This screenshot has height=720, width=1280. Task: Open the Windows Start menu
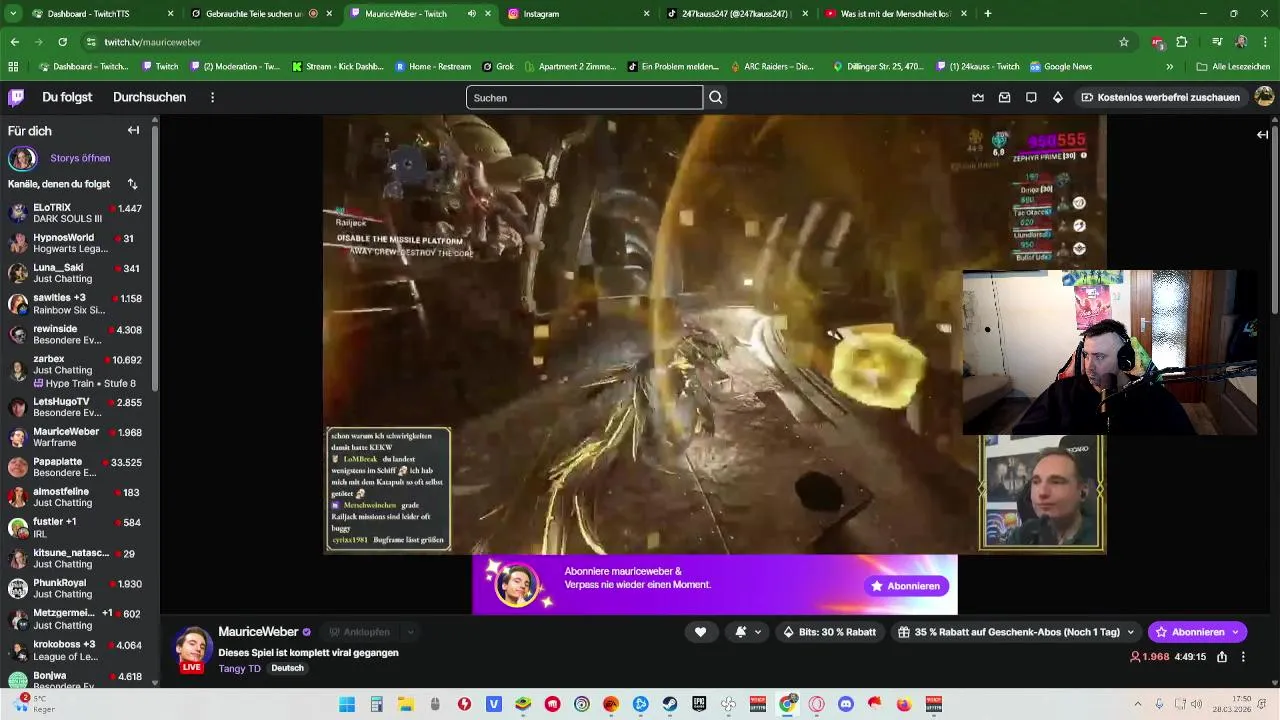click(347, 704)
